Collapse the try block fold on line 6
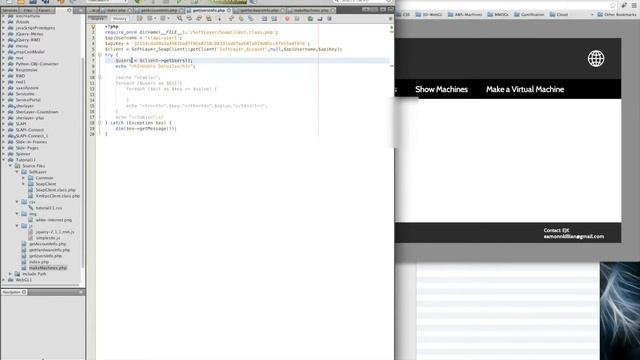This screenshot has height=360, width=640. click(x=100, y=55)
